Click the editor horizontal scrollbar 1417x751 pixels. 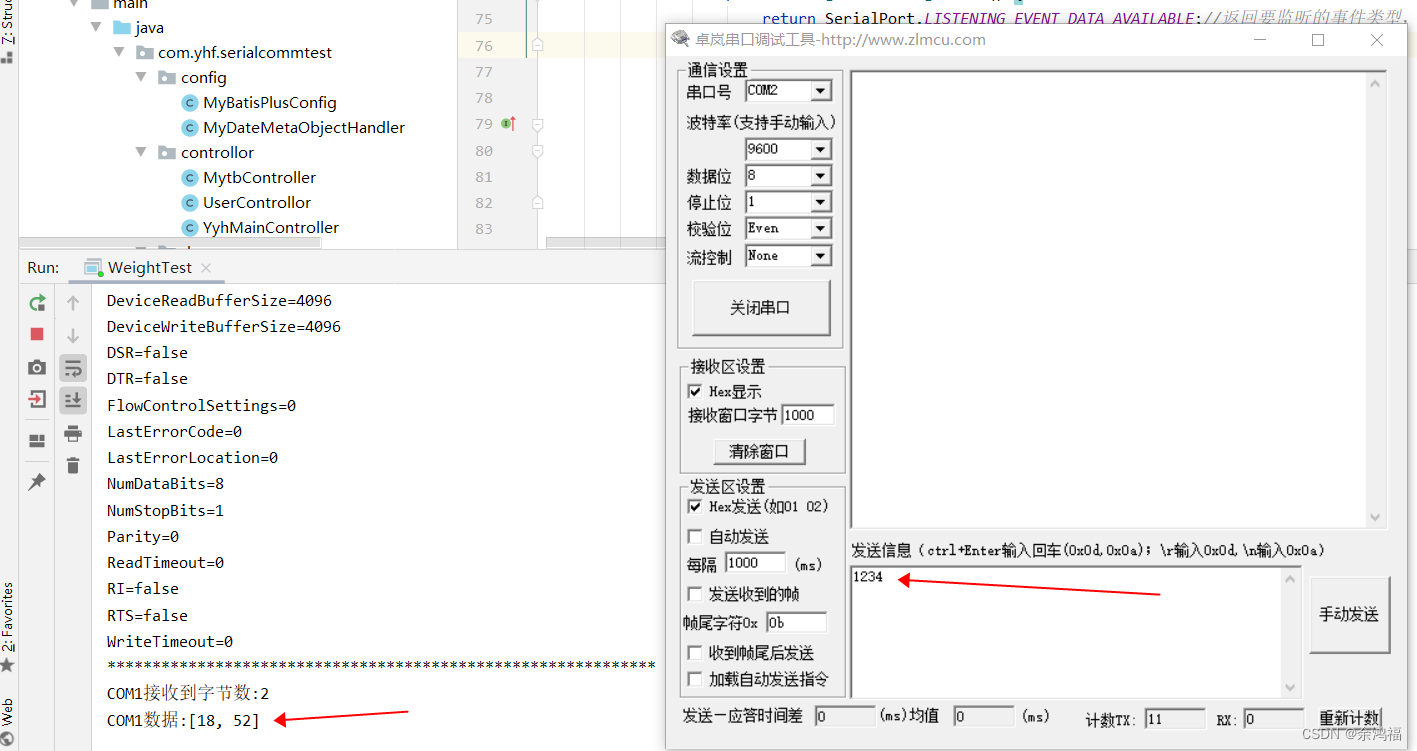point(605,243)
